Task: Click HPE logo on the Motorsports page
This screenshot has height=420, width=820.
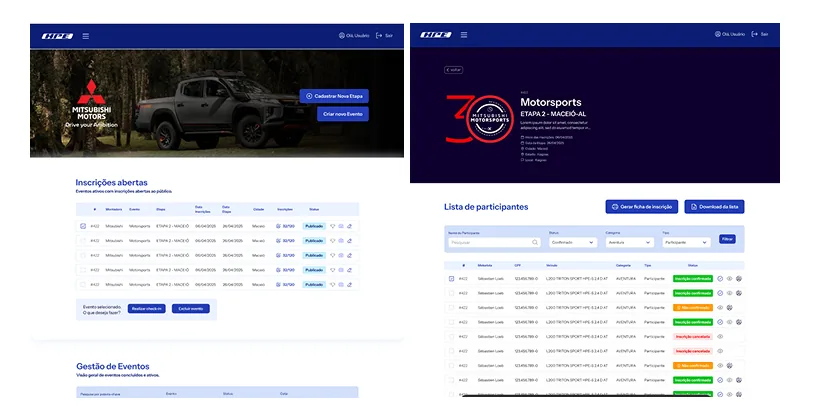Action: click(436, 35)
